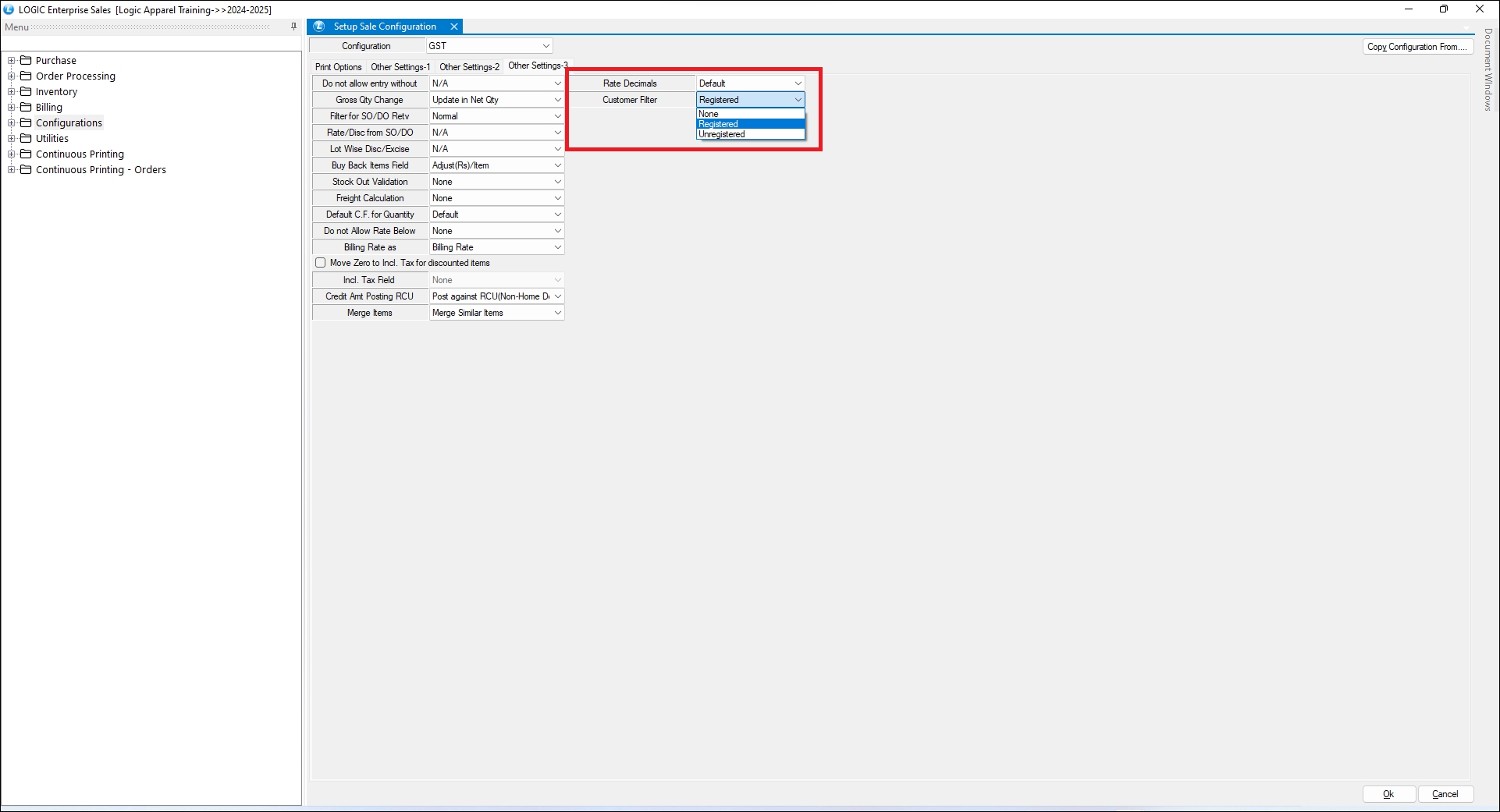The height and width of the screenshot is (812, 1500).
Task: Click the Inventory folder icon
Action: [x=26, y=91]
